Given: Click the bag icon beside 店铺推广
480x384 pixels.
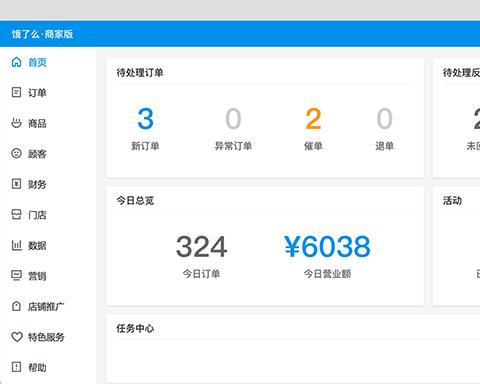Looking at the screenshot, I should [x=16, y=306].
